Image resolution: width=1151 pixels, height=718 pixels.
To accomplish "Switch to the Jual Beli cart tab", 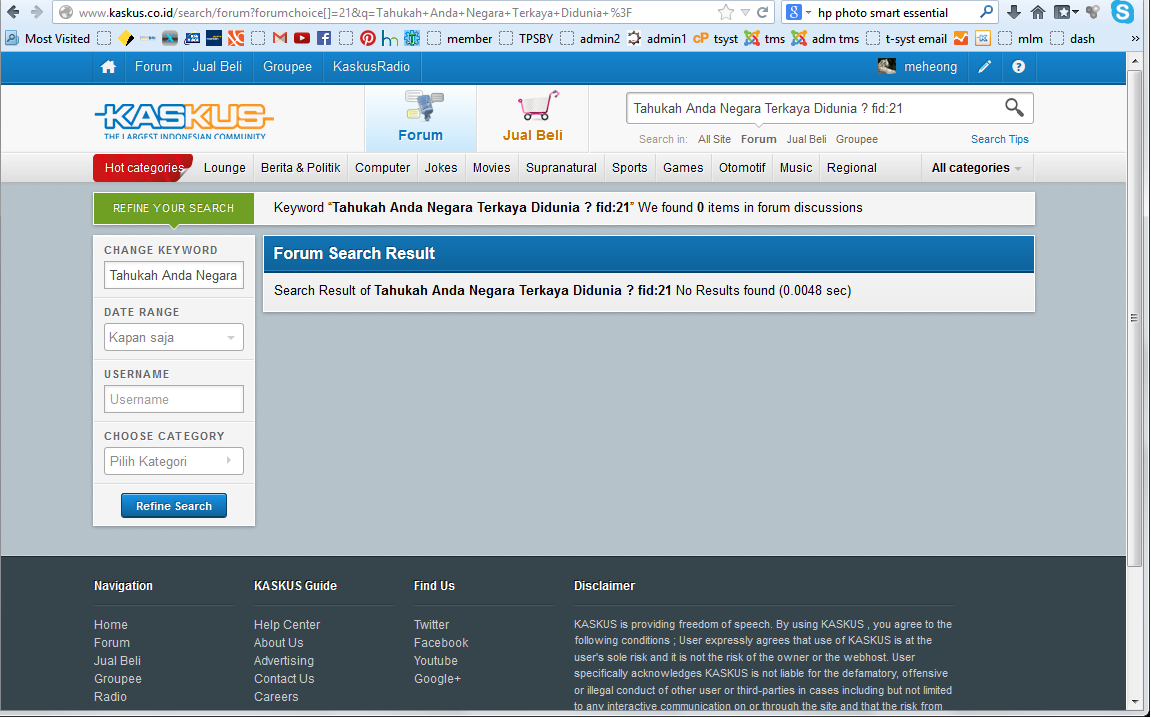I will [533, 118].
